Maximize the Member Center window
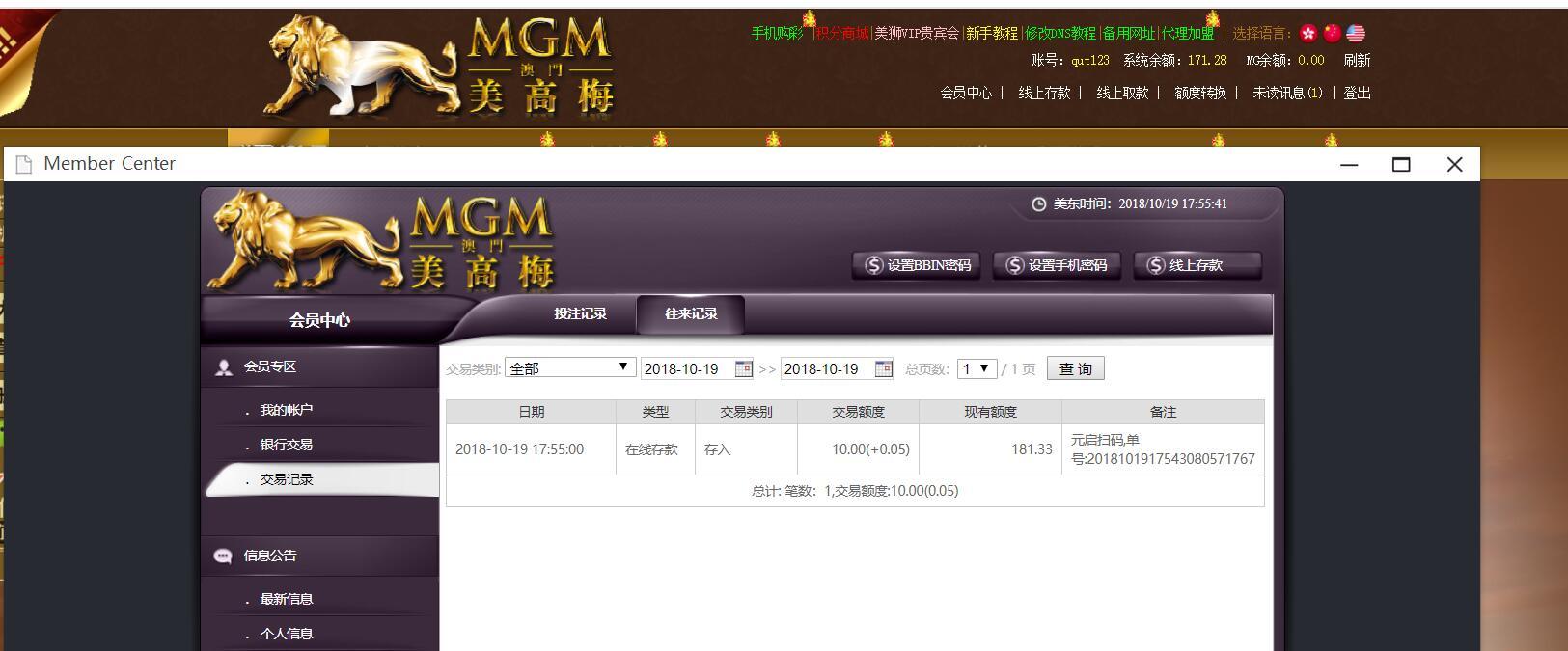This screenshot has width=1568, height=651. pos(1401,165)
